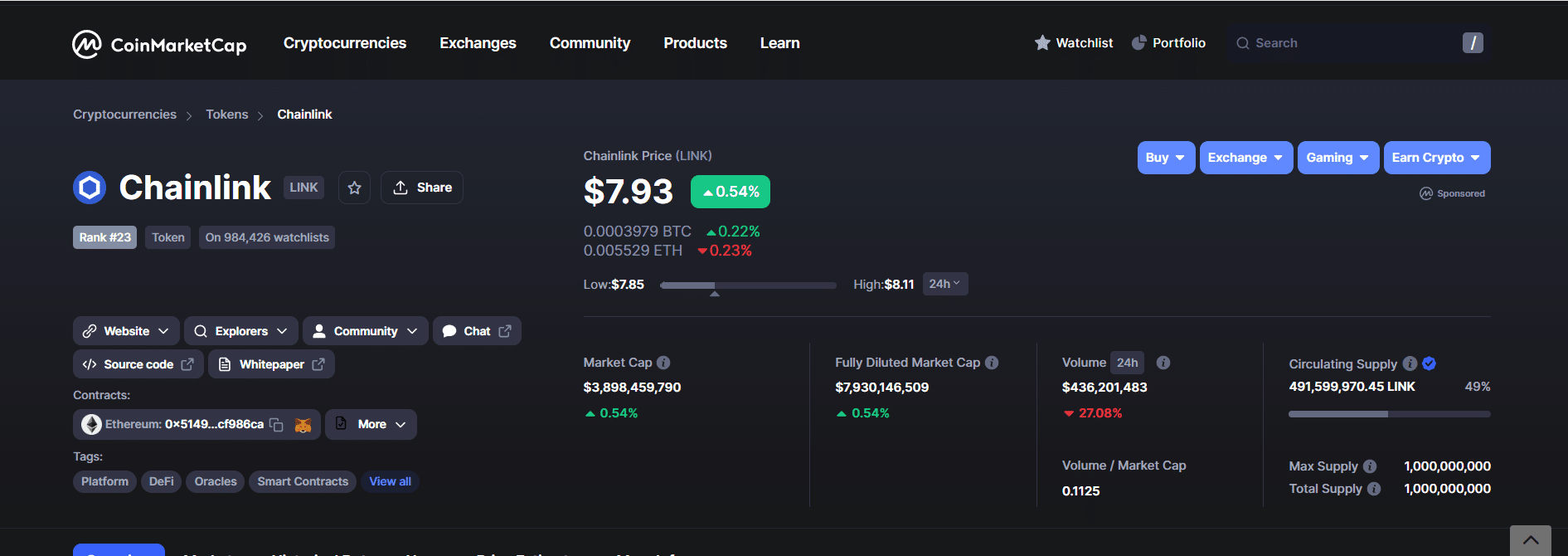This screenshot has width=1568, height=556.
Task: Click the On 984,426 watchlists badge
Action: (267, 237)
